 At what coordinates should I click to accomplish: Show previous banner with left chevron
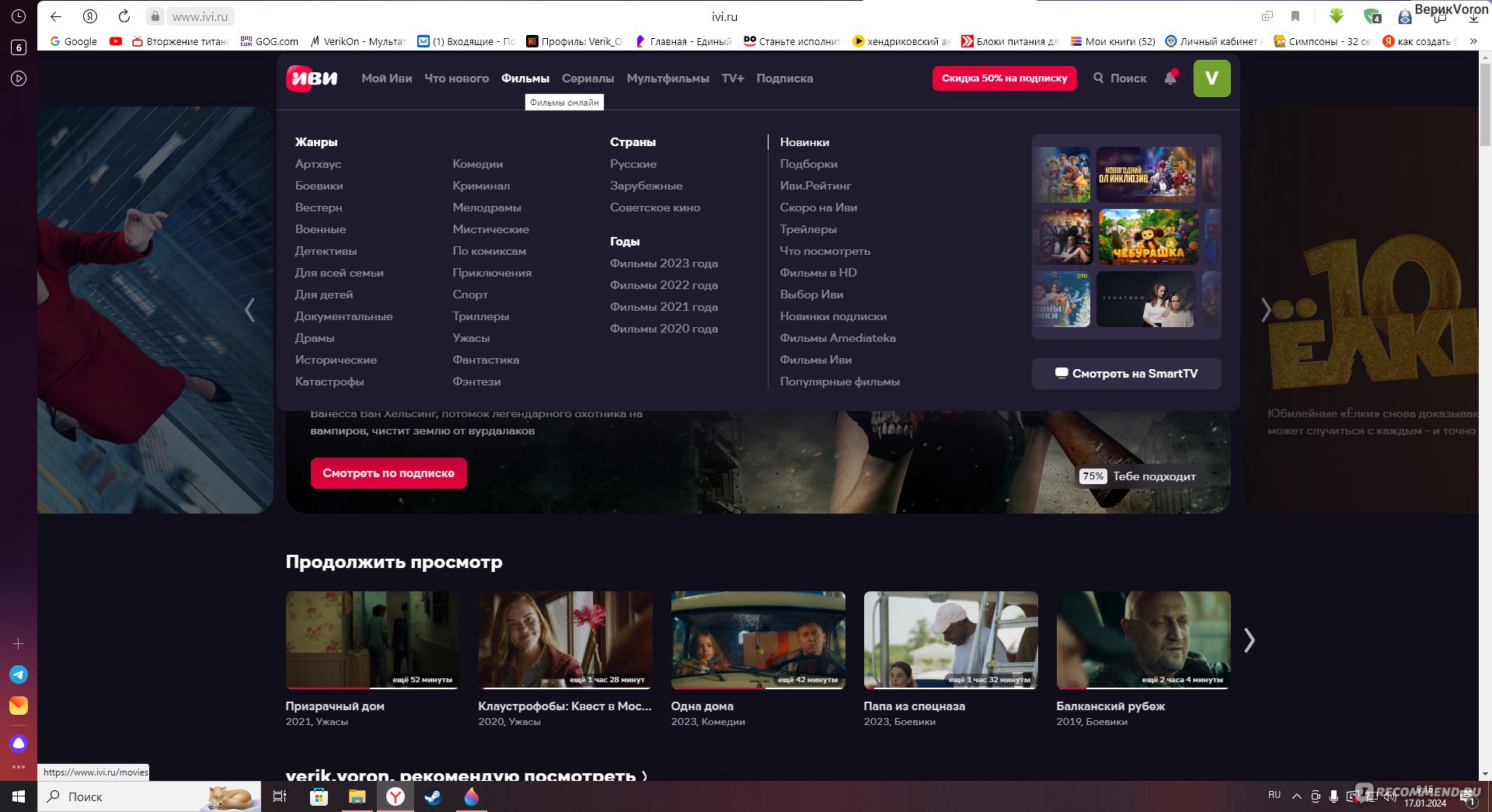[x=249, y=310]
